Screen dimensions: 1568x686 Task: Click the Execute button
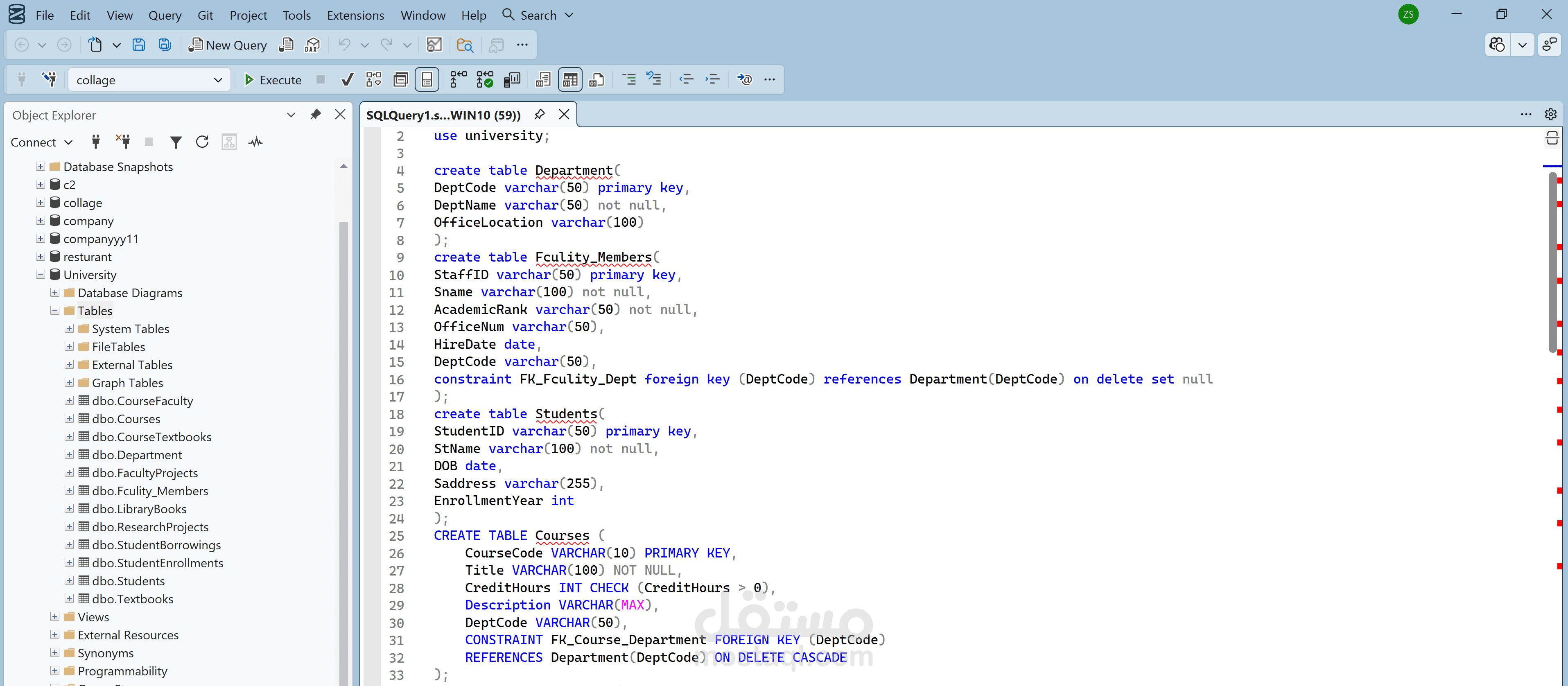(273, 80)
